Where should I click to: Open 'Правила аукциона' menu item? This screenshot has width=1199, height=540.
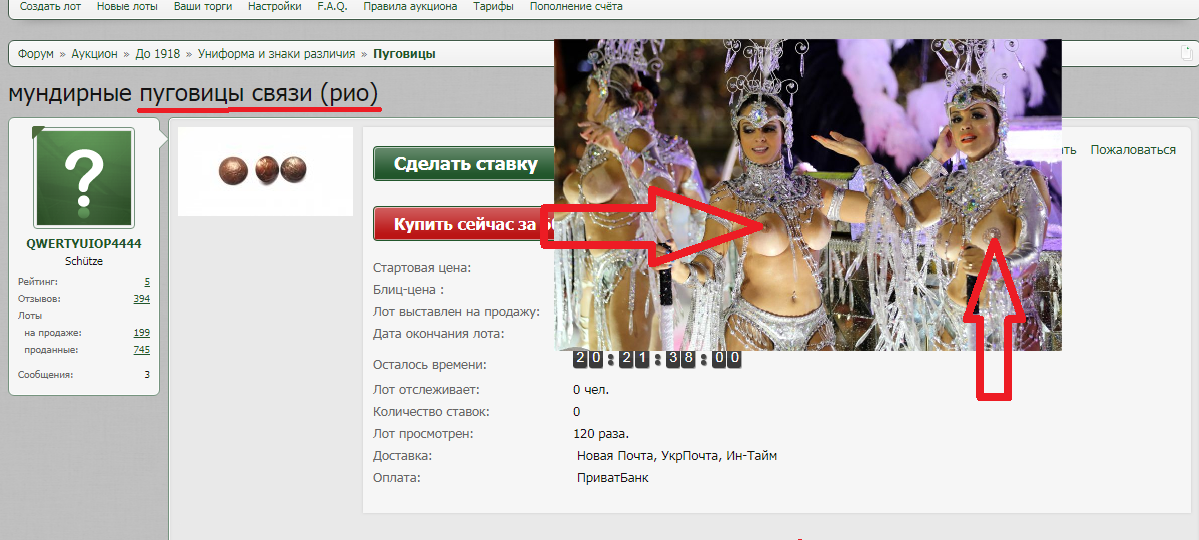tap(411, 6)
